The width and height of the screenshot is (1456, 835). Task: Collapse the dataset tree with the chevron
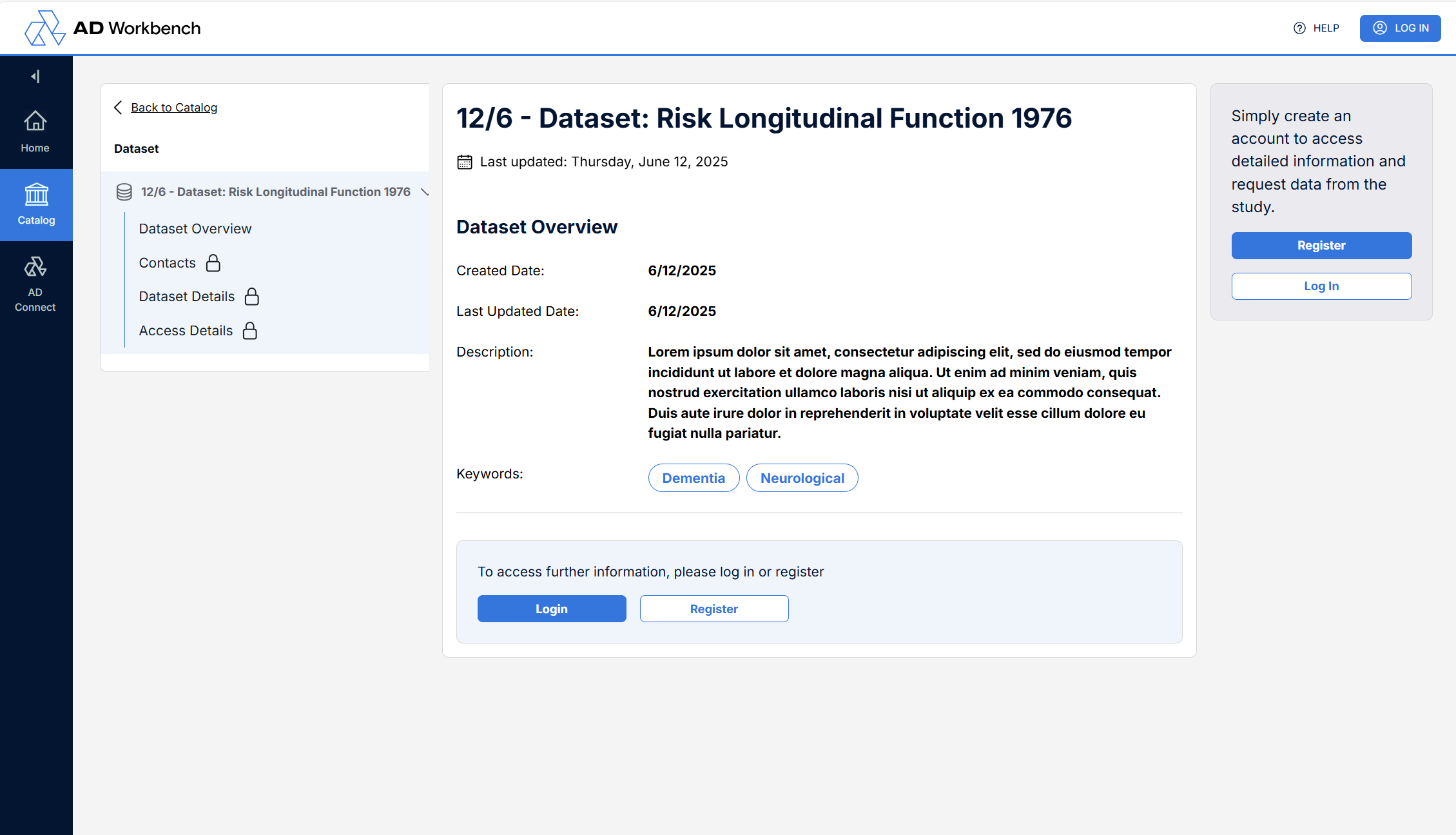(x=424, y=192)
